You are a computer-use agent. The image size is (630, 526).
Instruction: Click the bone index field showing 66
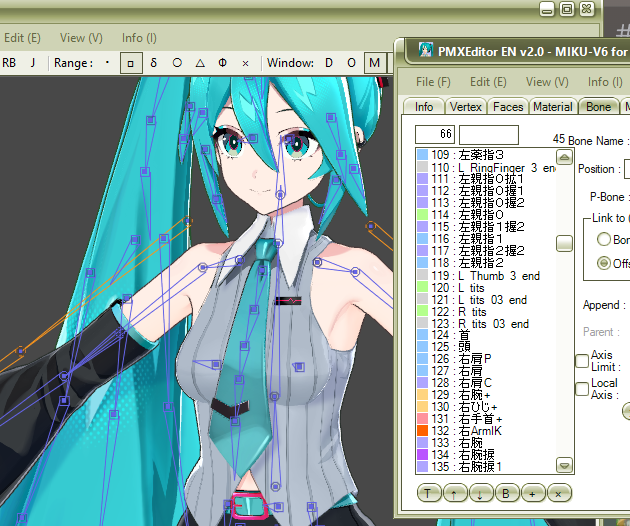tap(435, 134)
